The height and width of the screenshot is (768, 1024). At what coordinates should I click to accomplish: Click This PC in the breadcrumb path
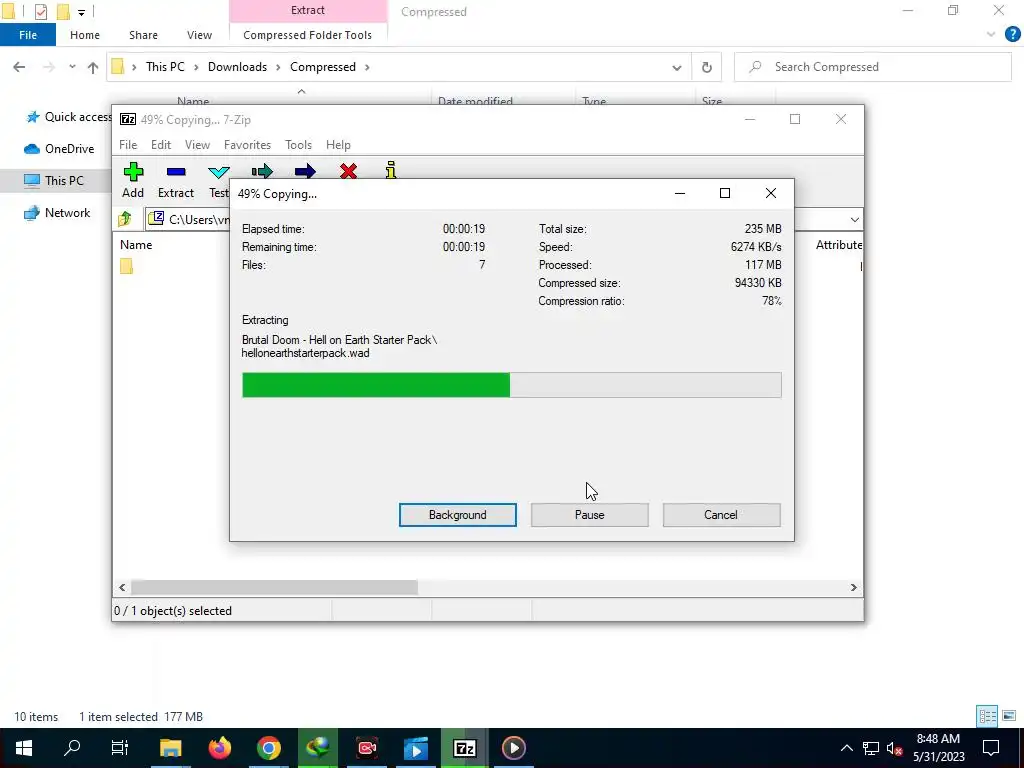(x=165, y=67)
